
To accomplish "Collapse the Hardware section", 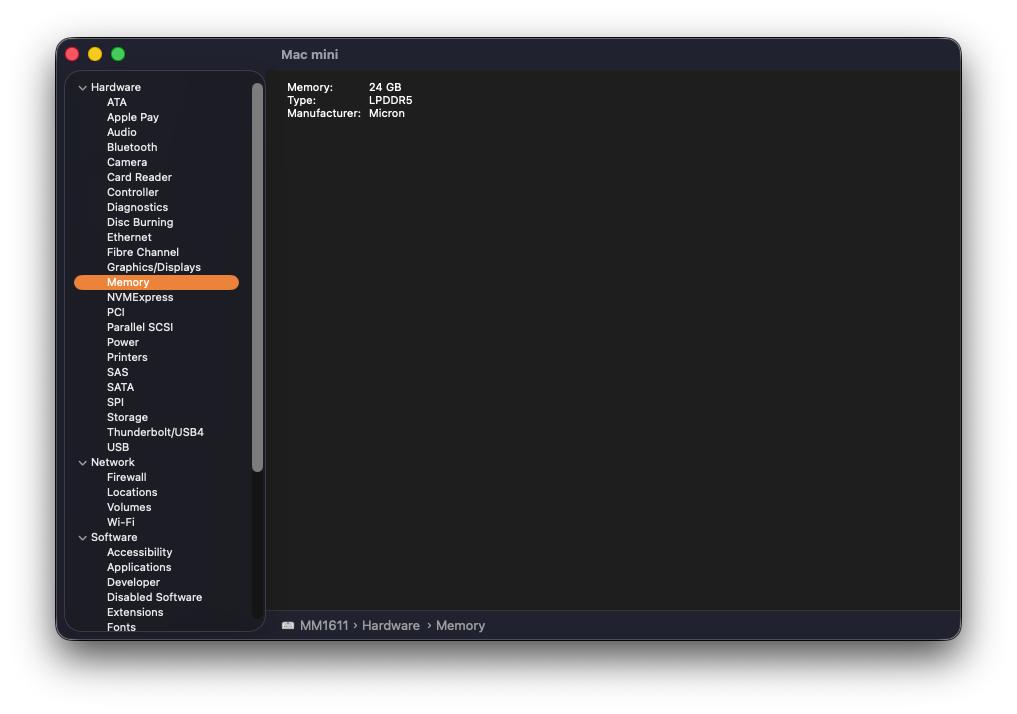I will [83, 88].
